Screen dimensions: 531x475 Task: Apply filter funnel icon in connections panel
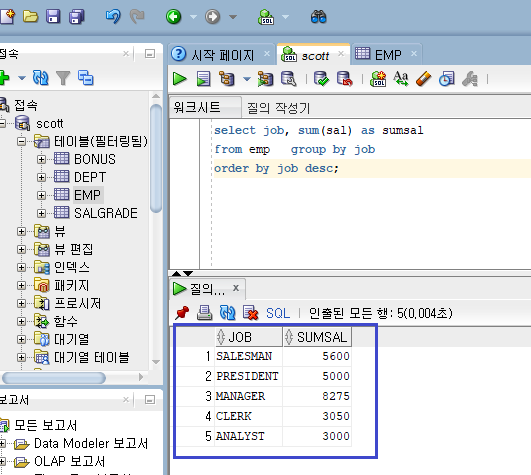tap(63, 78)
